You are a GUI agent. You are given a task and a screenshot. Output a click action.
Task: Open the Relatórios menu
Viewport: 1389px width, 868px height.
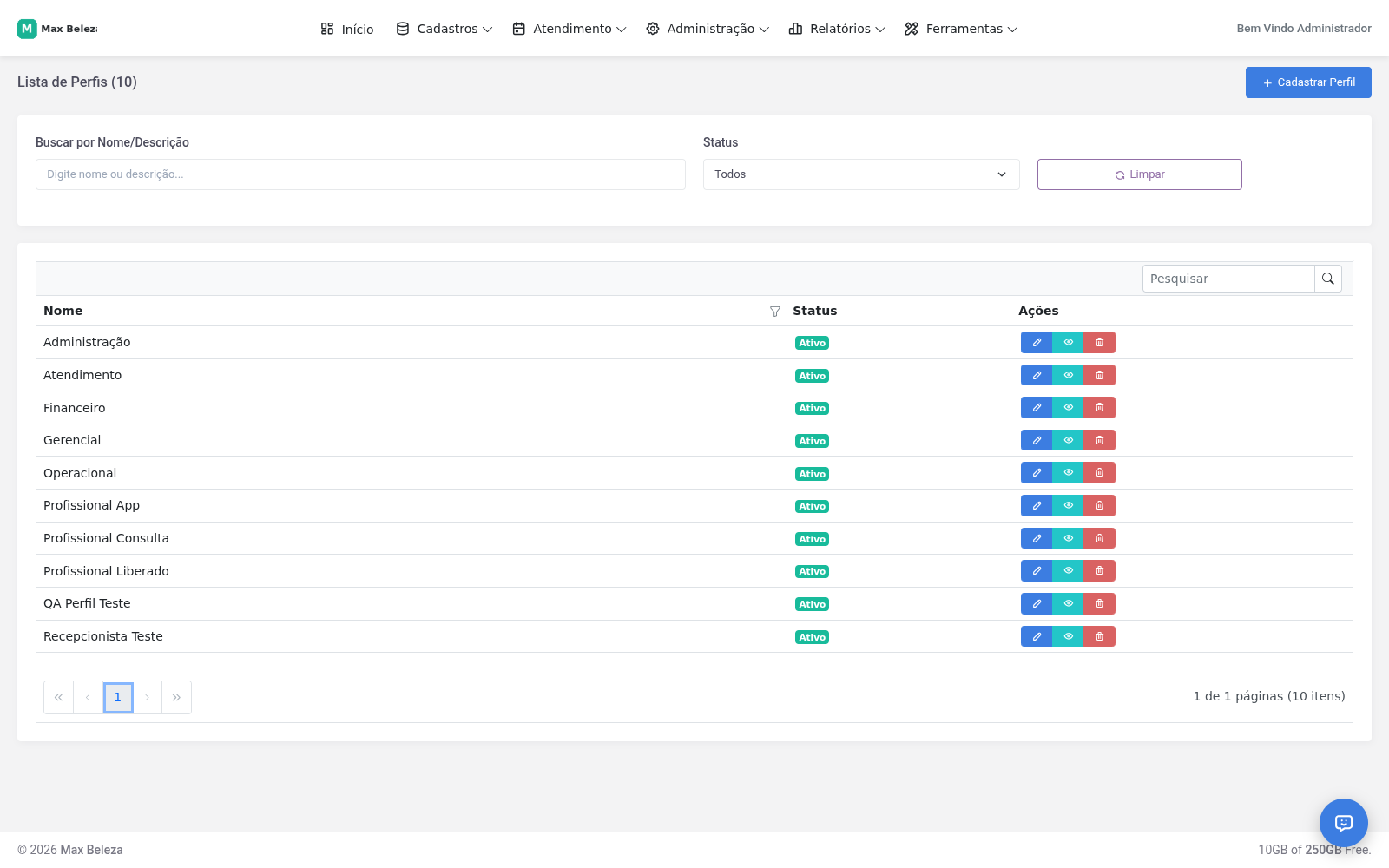click(x=837, y=29)
